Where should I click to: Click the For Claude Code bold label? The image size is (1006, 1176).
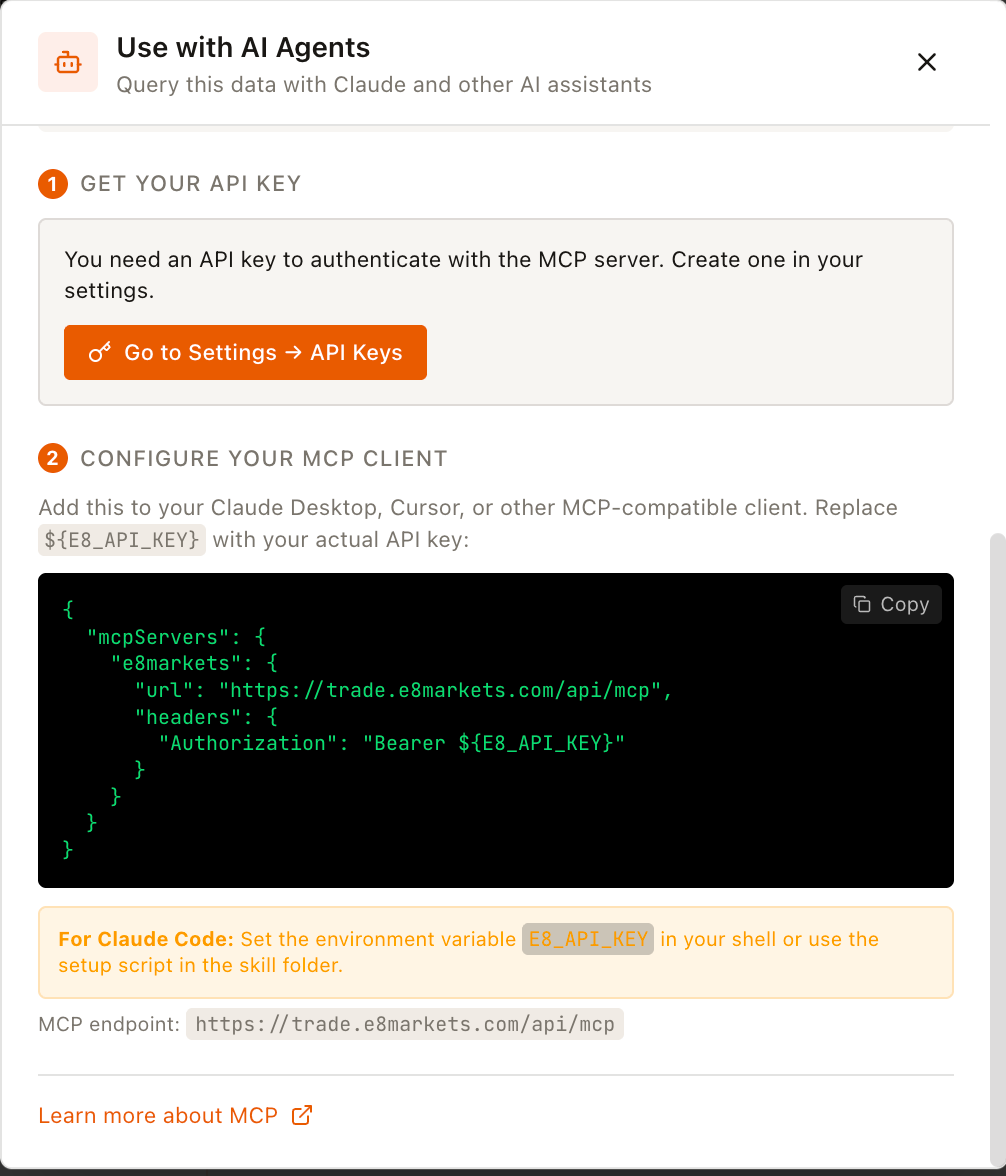[x=146, y=939]
